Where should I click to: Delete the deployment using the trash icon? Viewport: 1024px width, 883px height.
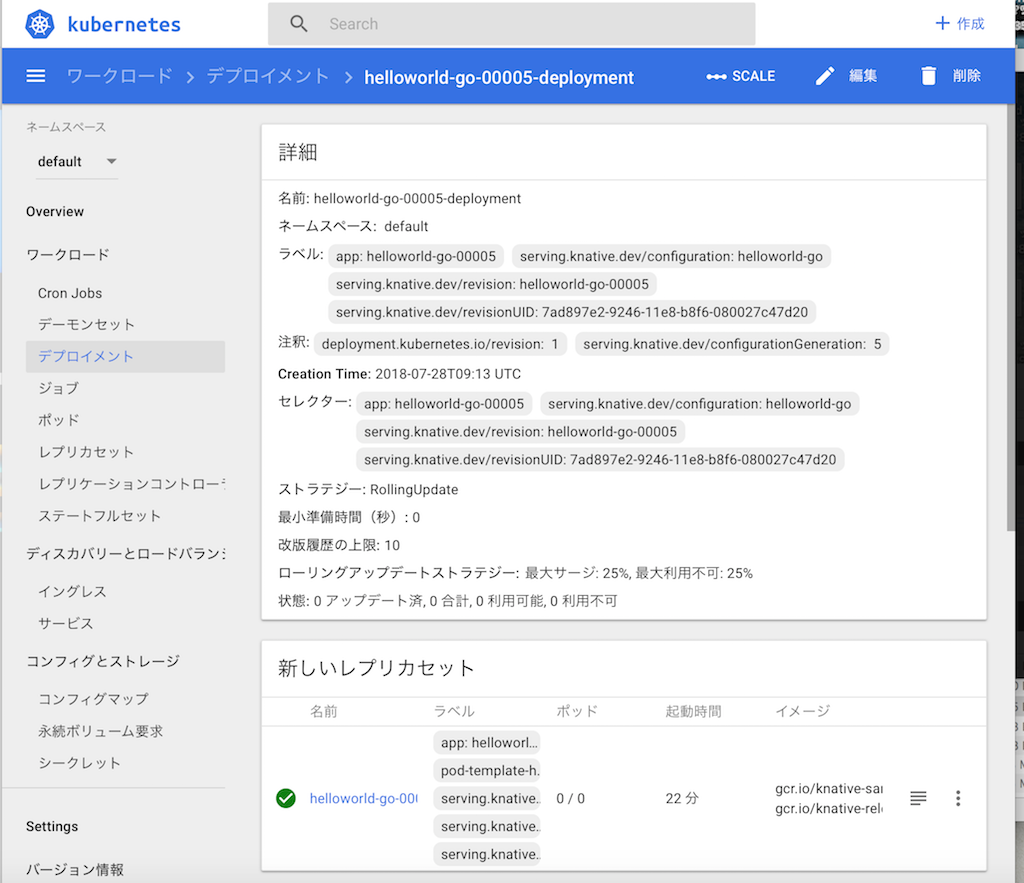(x=928, y=75)
